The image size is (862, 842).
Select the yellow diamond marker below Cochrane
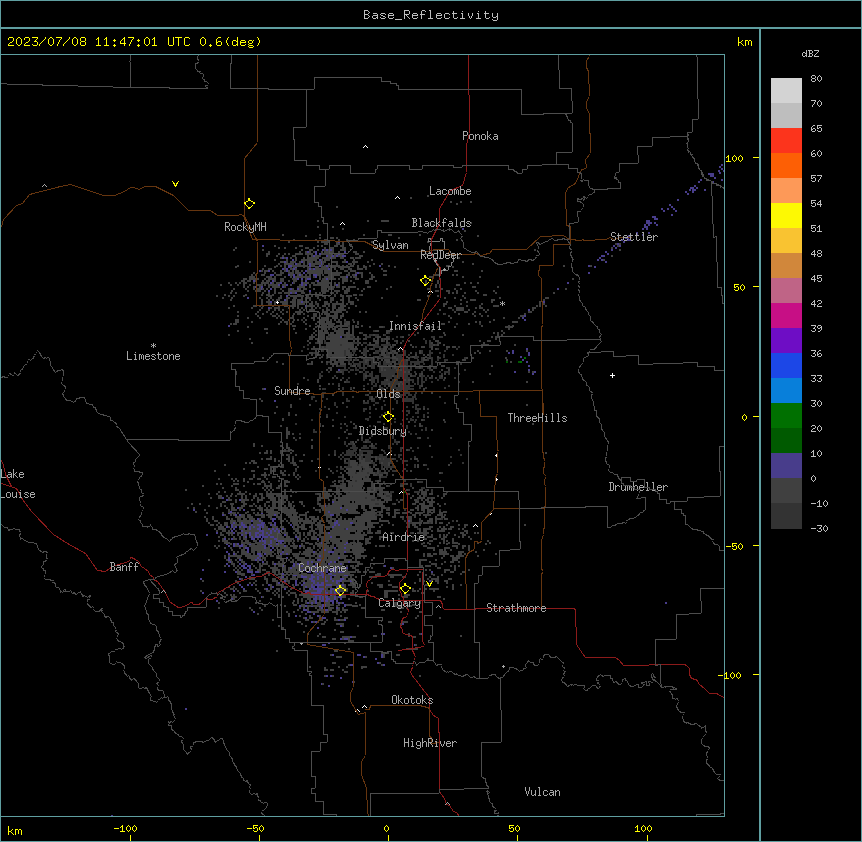pyautogui.click(x=340, y=590)
